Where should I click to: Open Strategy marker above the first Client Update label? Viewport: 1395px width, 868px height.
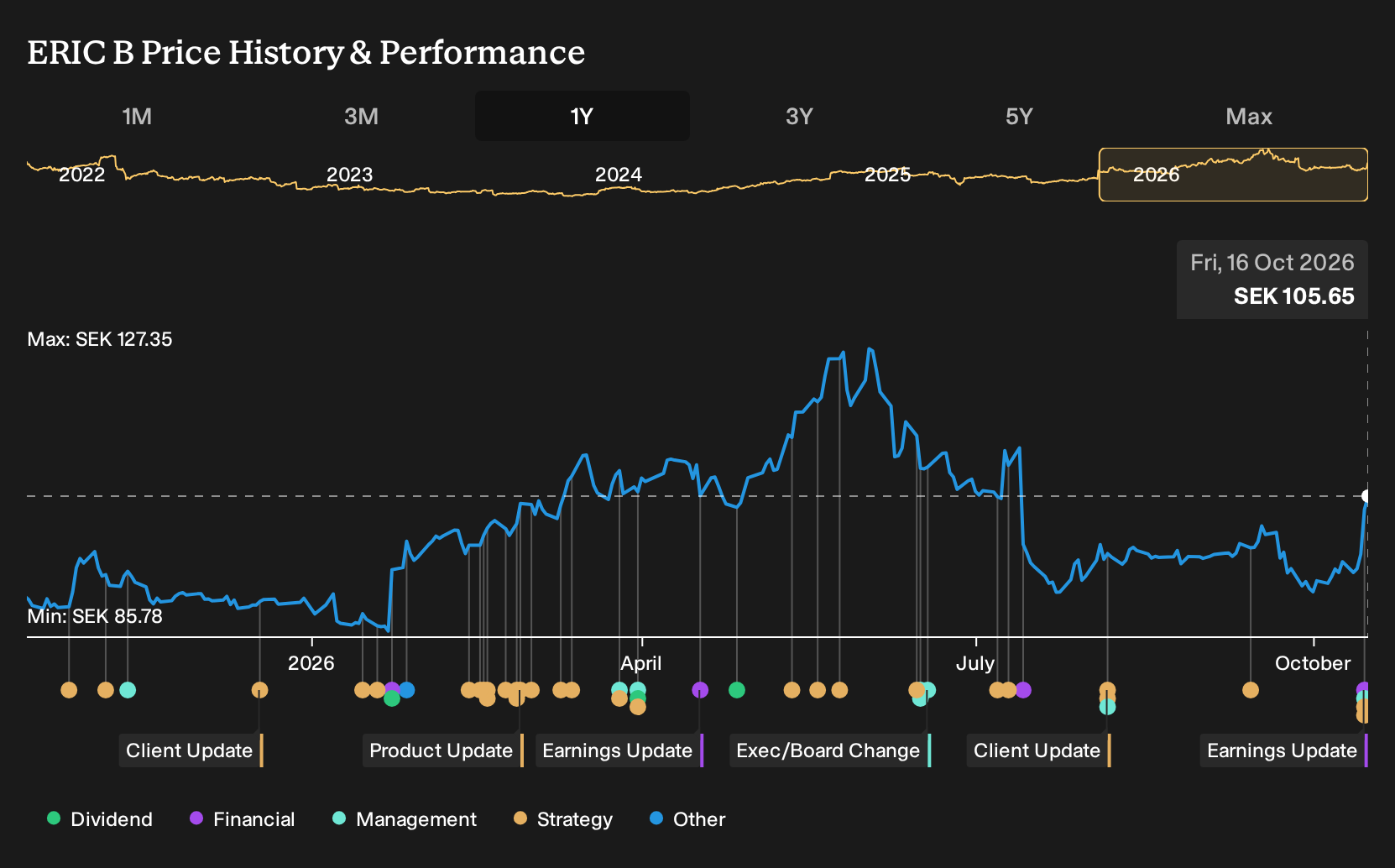(x=260, y=690)
